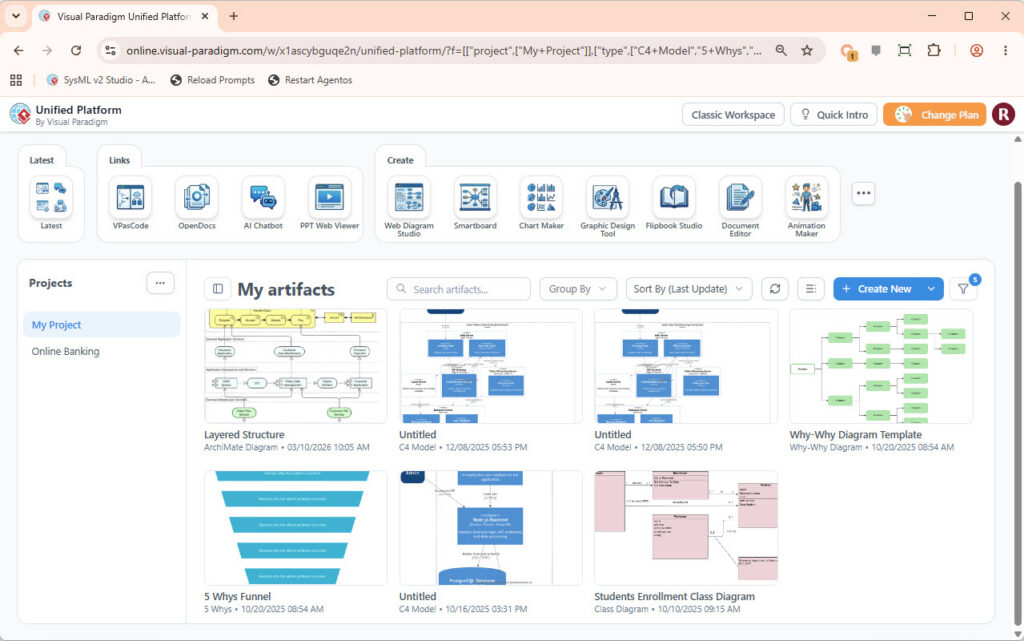Image resolution: width=1024 pixels, height=641 pixels.
Task: Launch Chart Maker tool
Action: click(541, 197)
